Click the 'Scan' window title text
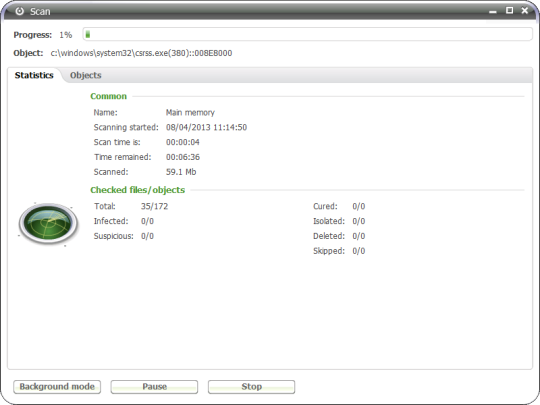This screenshot has width=540, height=405. click(x=40, y=11)
